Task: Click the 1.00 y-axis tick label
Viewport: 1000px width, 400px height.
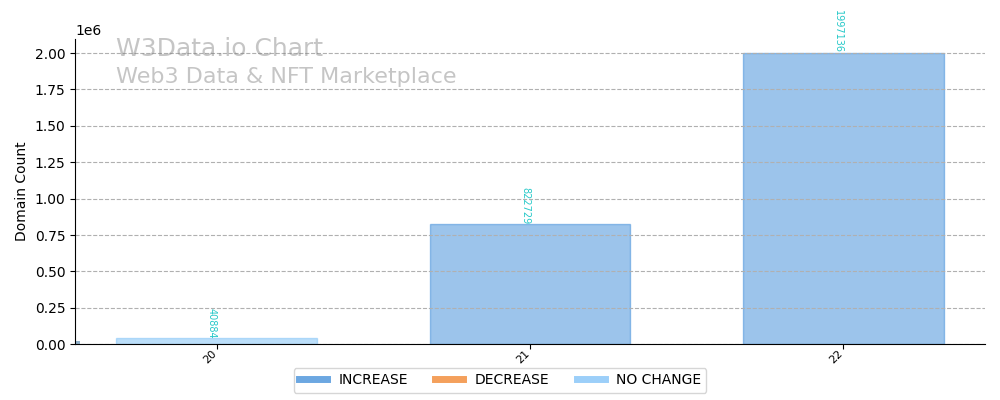Action: pos(51,199)
